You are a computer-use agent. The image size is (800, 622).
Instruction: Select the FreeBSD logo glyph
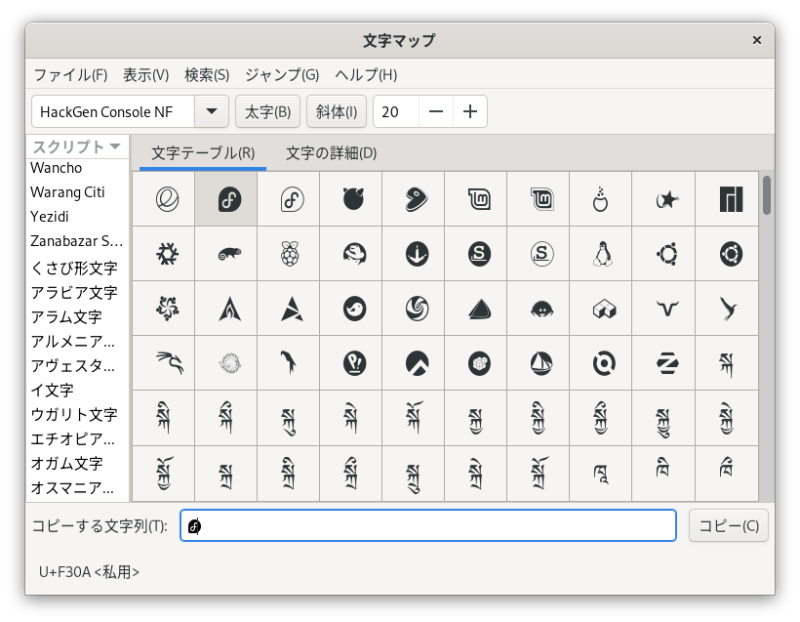point(353,199)
